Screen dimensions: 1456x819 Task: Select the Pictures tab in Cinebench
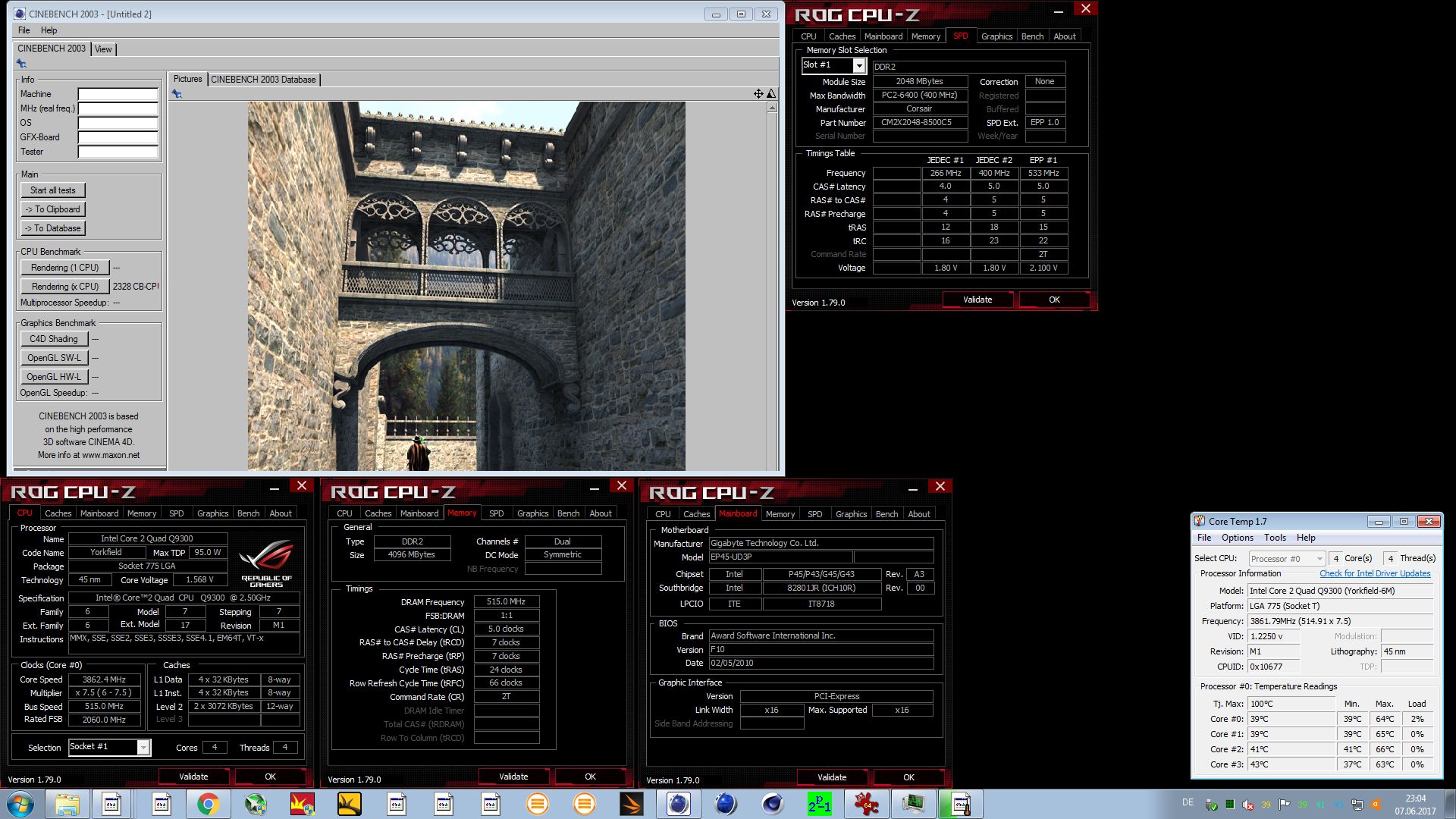[187, 79]
